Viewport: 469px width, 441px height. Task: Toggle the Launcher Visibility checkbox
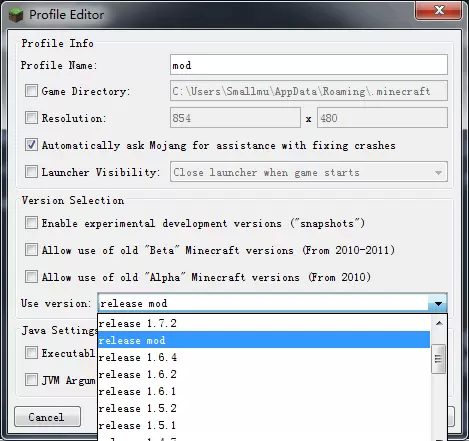point(31,172)
